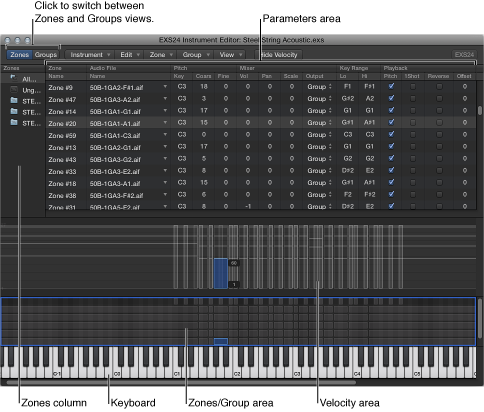Enable Reverse for Zone #38
The image size is (484, 412).
point(439,195)
